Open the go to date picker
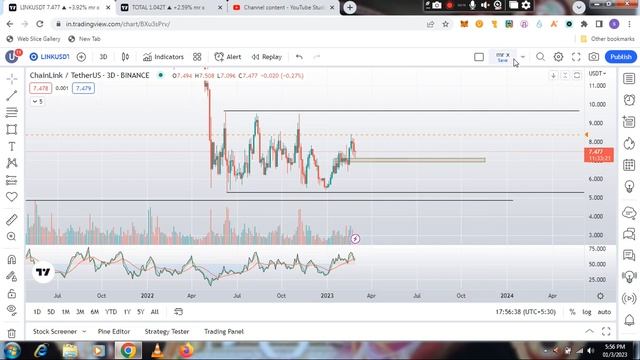The width and height of the screenshot is (640, 360). [178, 312]
